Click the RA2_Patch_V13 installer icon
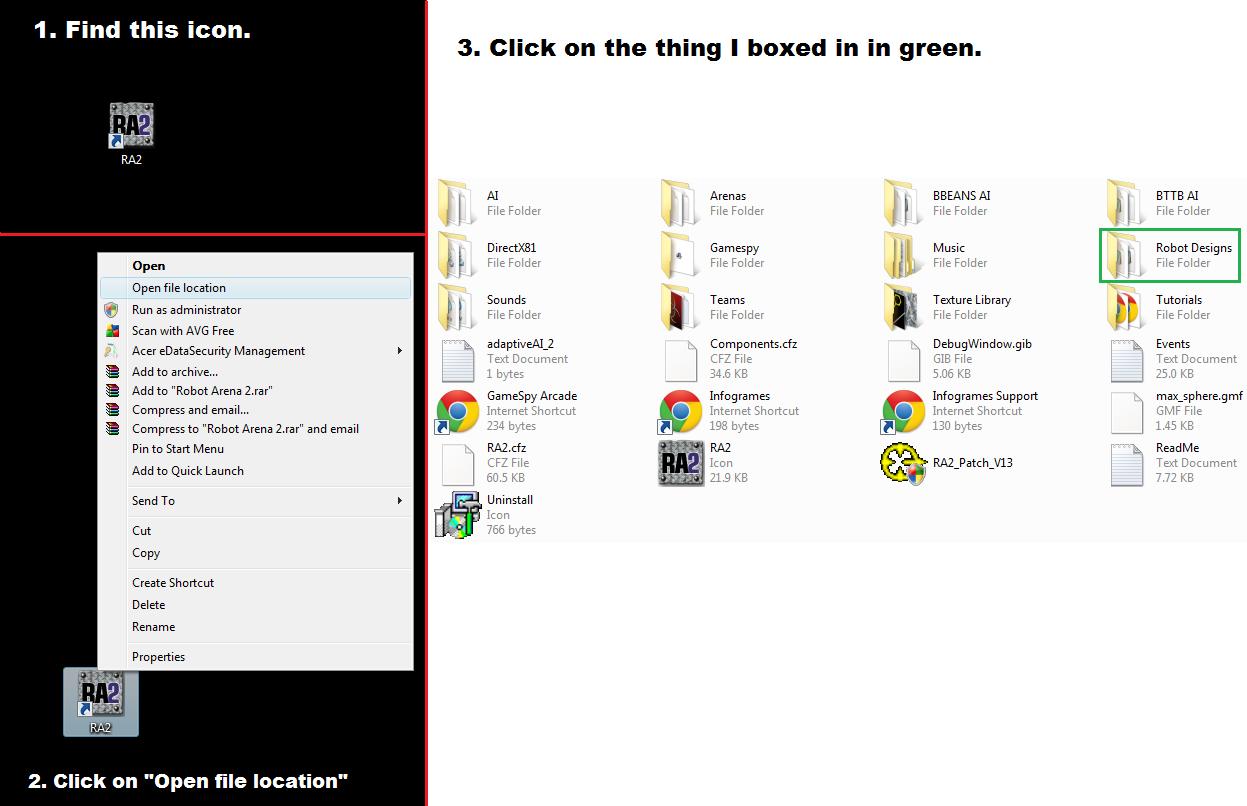 point(903,463)
